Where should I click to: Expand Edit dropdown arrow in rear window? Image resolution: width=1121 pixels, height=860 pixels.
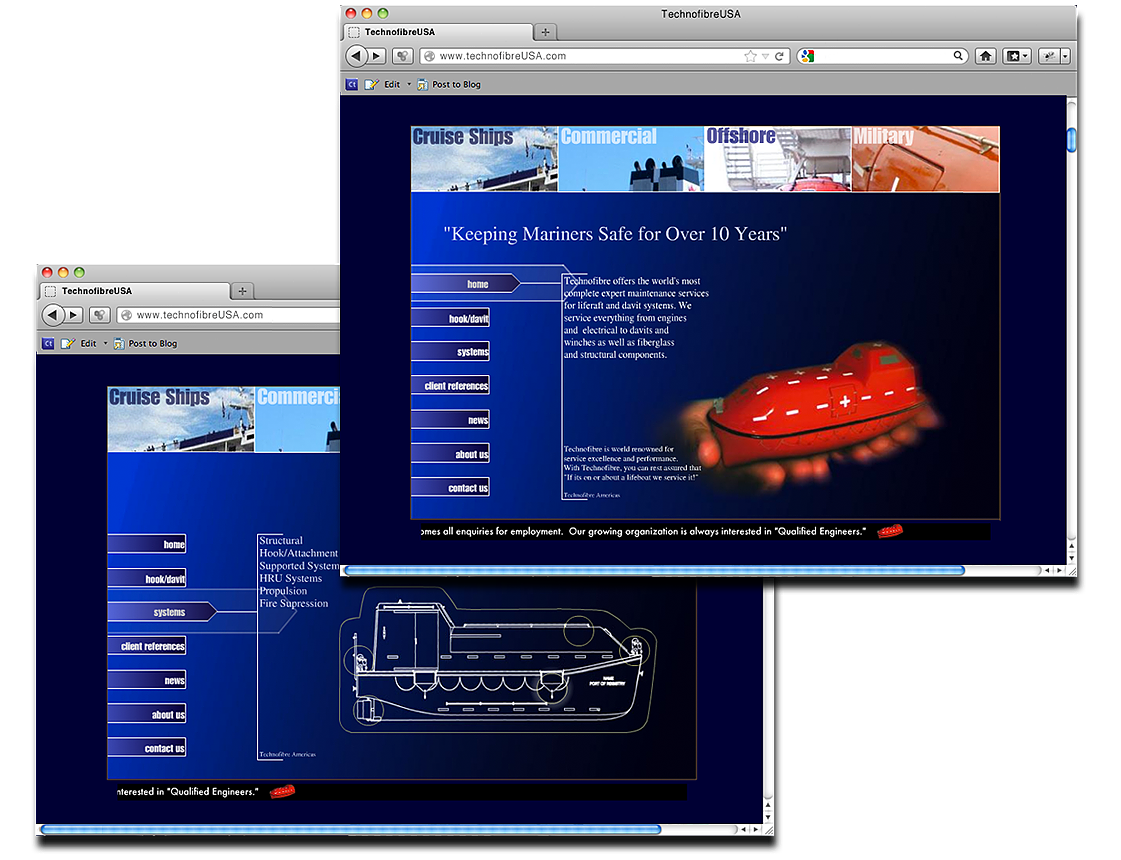point(105,343)
